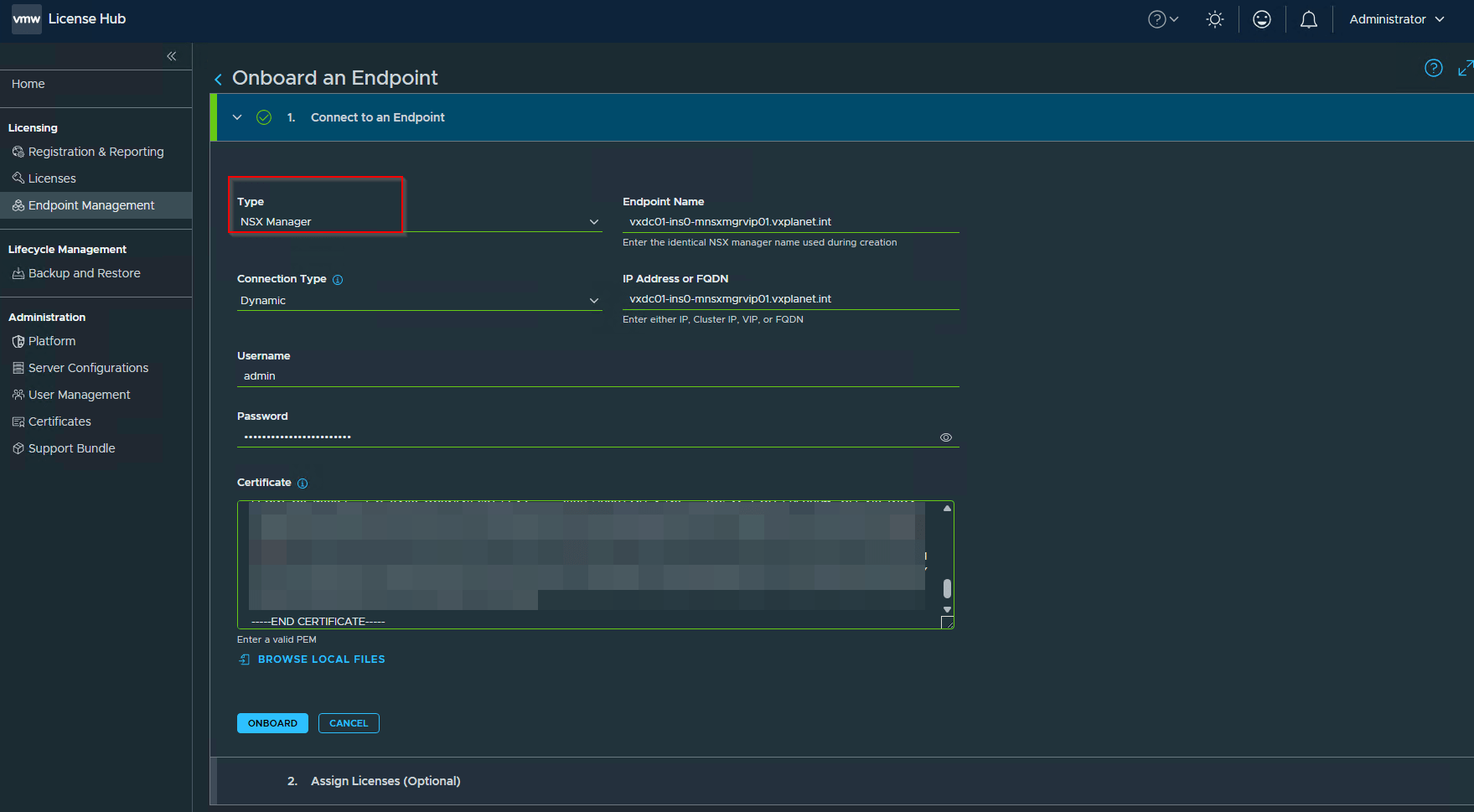
Task: Click the Username field containing admin
Action: point(598,376)
